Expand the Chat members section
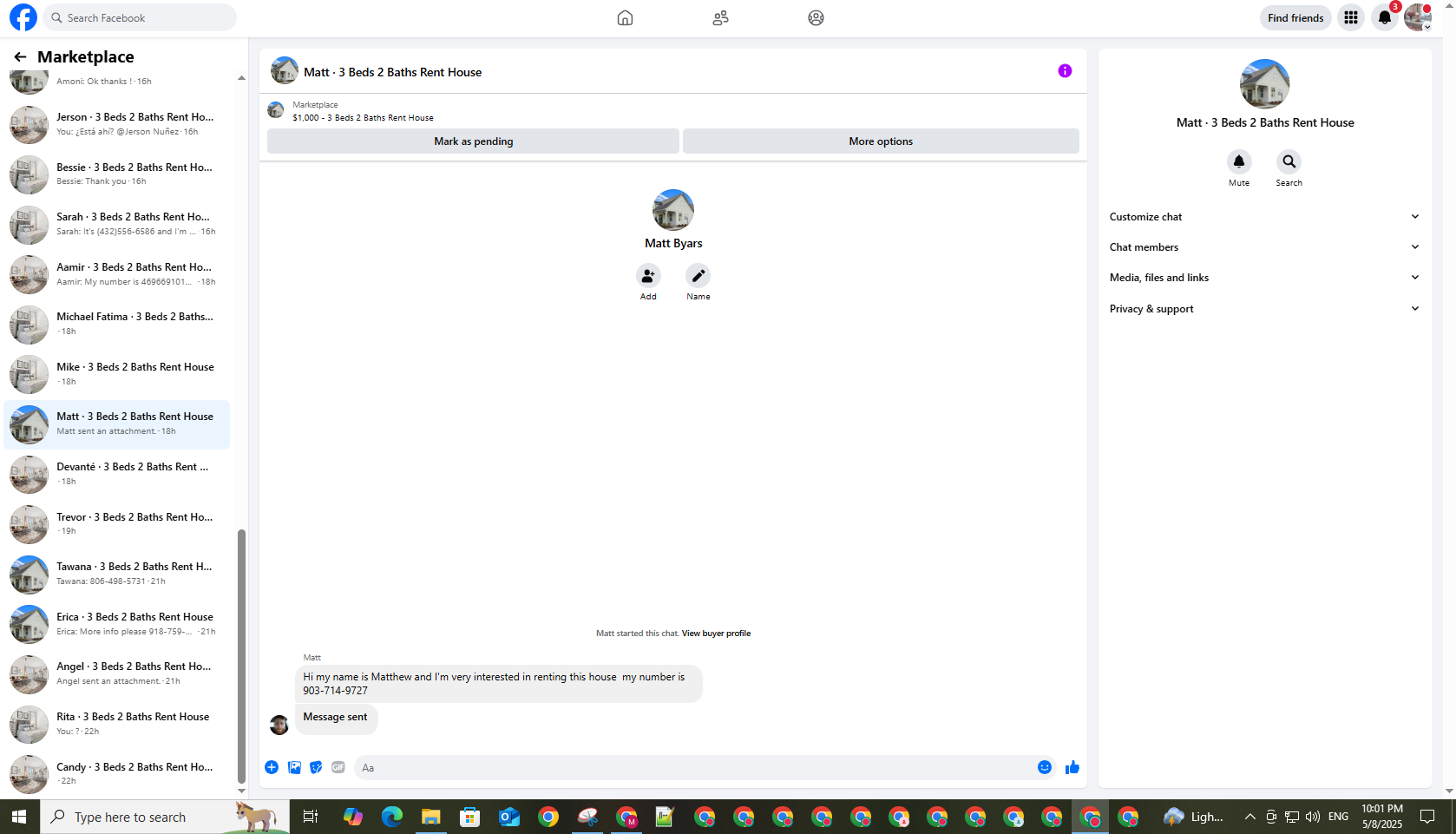This screenshot has width=1456, height=834. click(1264, 247)
